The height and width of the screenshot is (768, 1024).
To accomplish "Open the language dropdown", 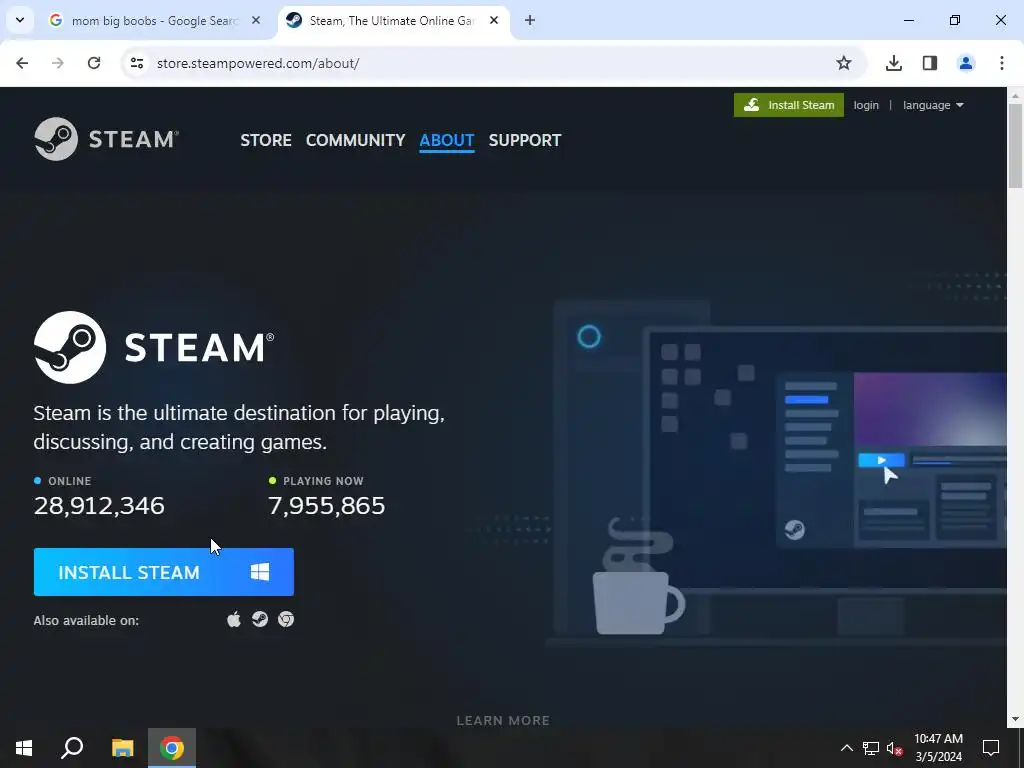I will coord(933,105).
